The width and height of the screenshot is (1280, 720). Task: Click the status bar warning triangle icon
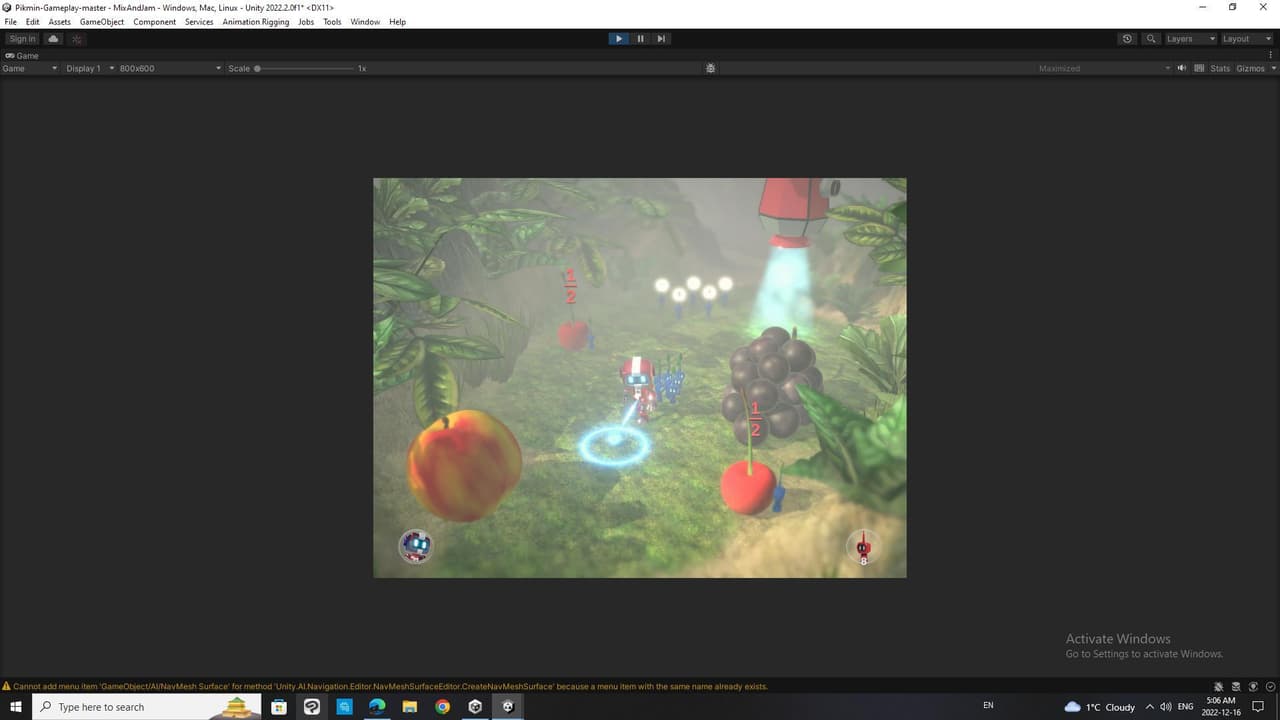[7, 687]
